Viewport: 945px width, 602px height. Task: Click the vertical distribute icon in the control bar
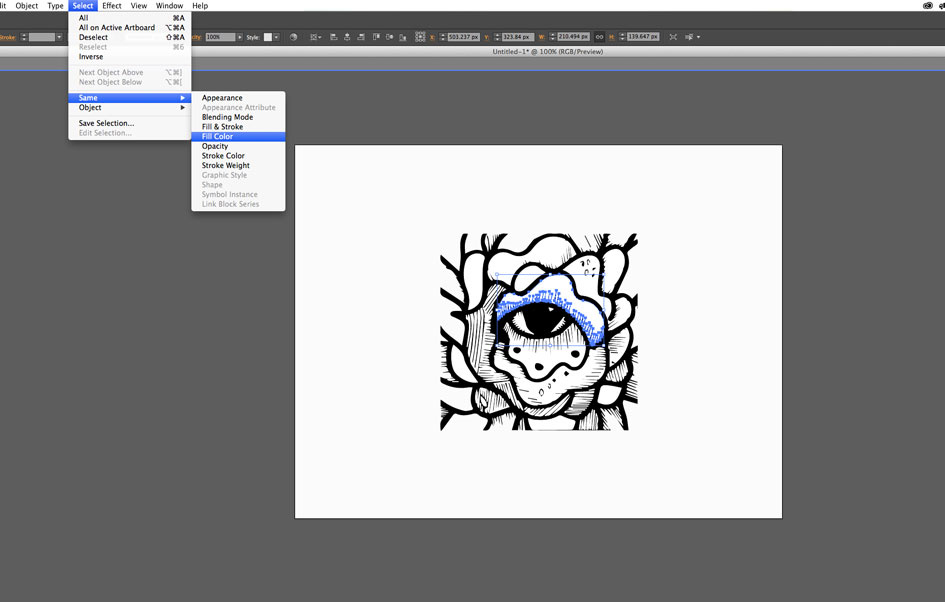[x=388, y=37]
